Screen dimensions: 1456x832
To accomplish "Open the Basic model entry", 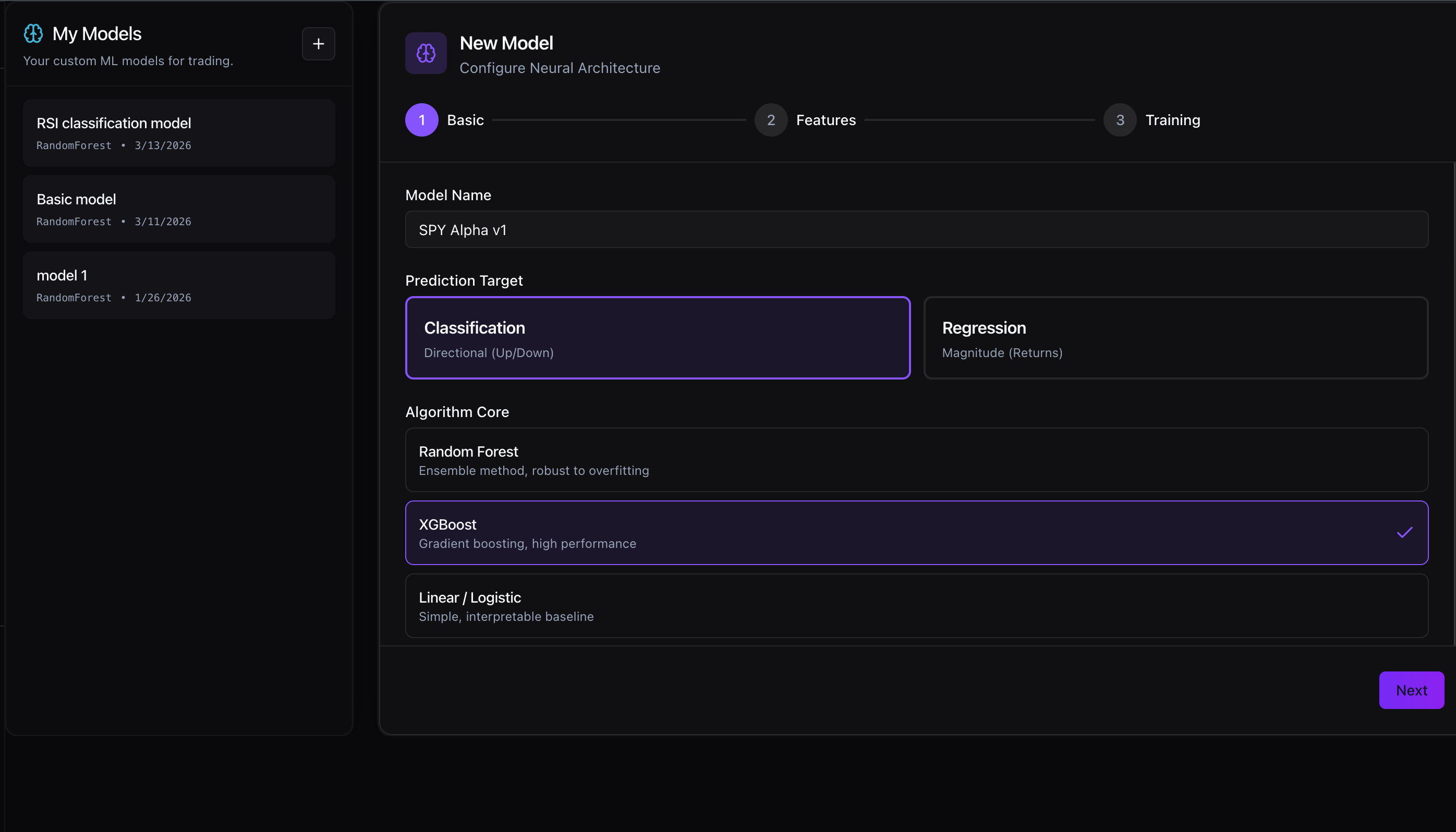I will click(x=179, y=209).
